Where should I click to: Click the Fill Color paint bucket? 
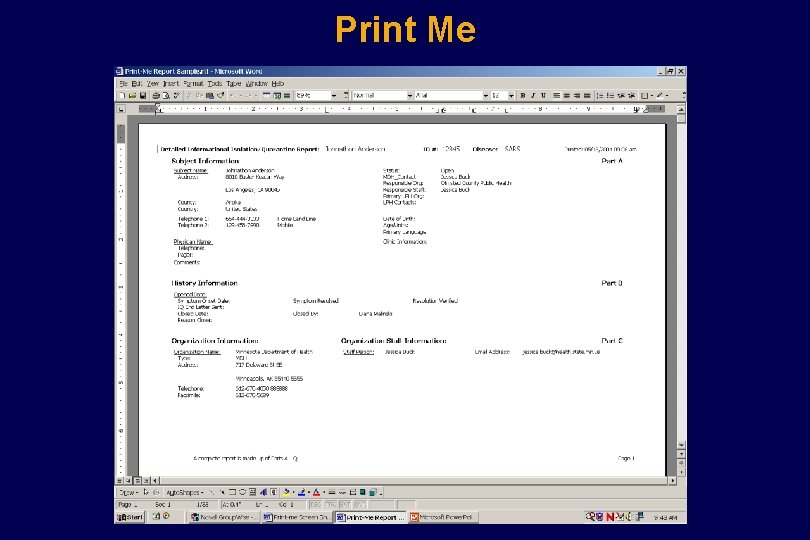286,492
